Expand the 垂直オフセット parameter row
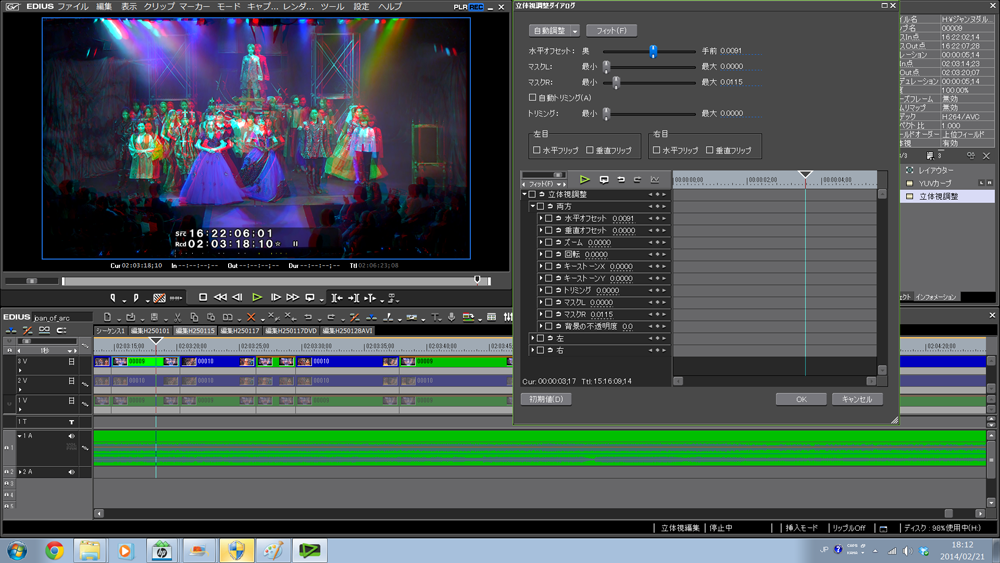 point(541,230)
